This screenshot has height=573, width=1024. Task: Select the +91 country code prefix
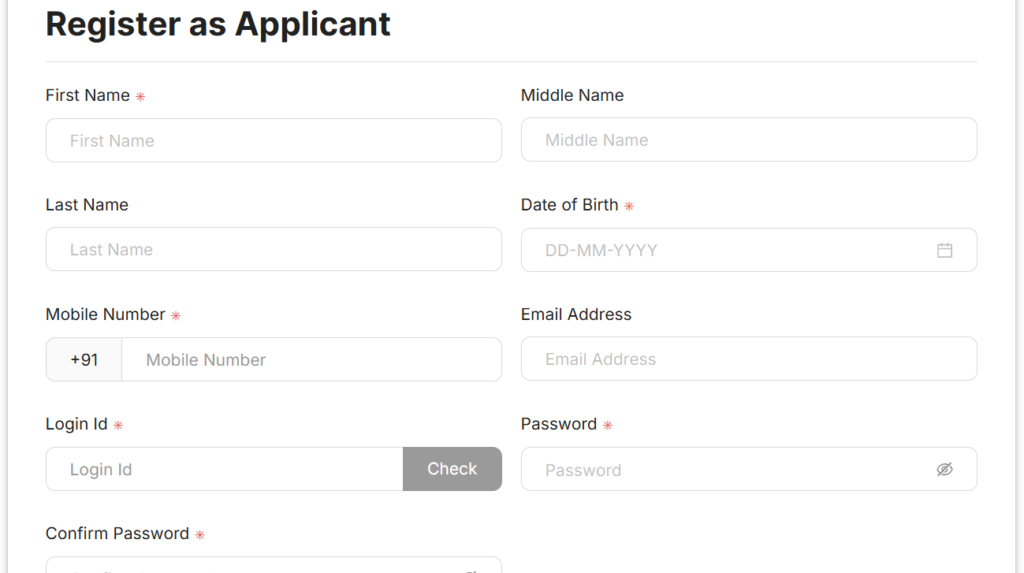[x=84, y=359]
